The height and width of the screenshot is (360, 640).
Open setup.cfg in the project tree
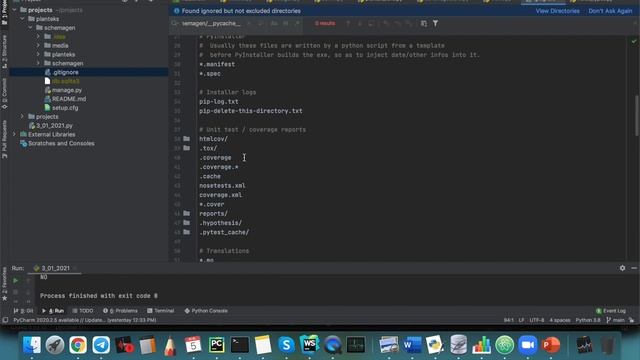[65, 108]
